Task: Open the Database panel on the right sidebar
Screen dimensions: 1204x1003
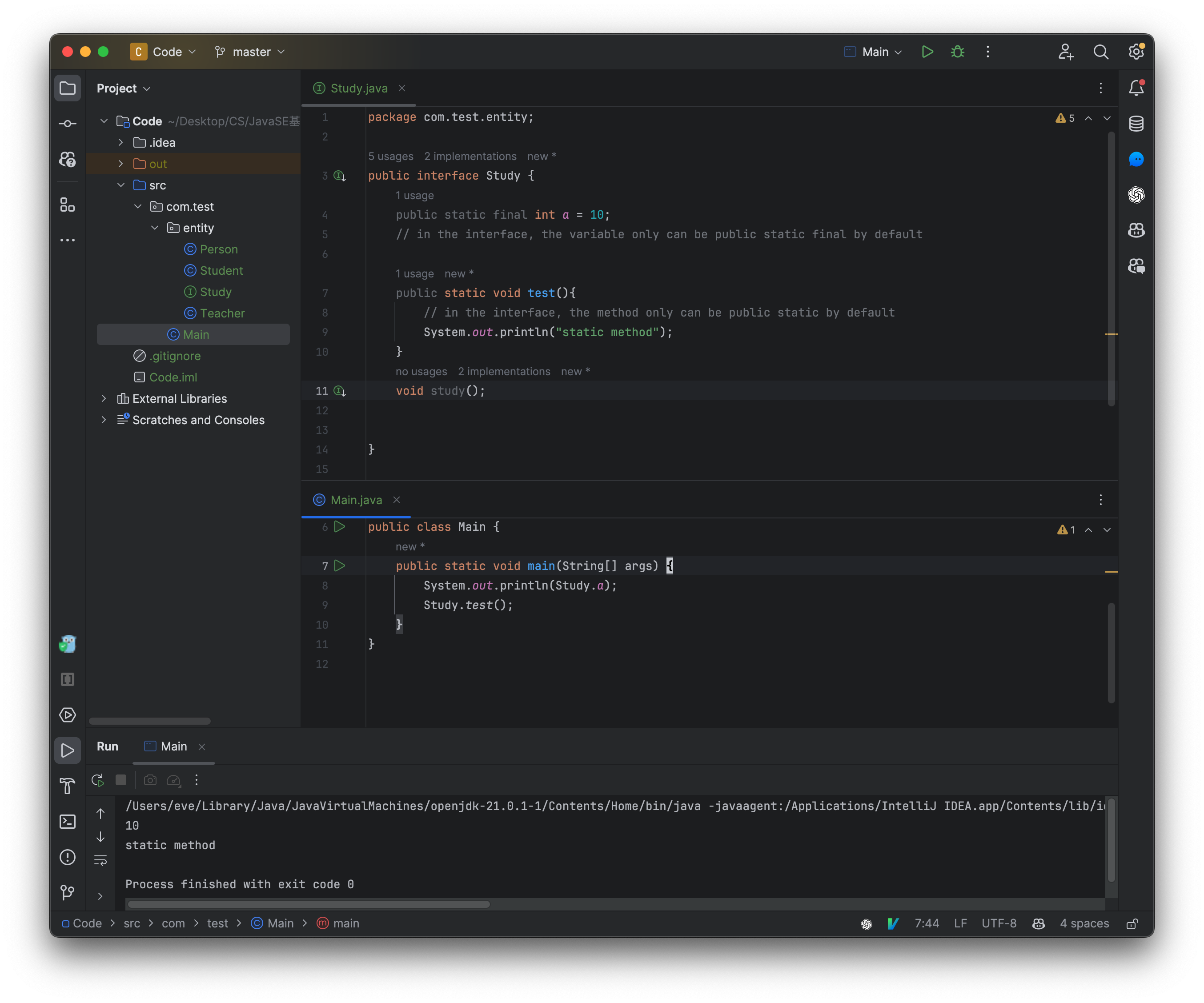Action: (1136, 123)
